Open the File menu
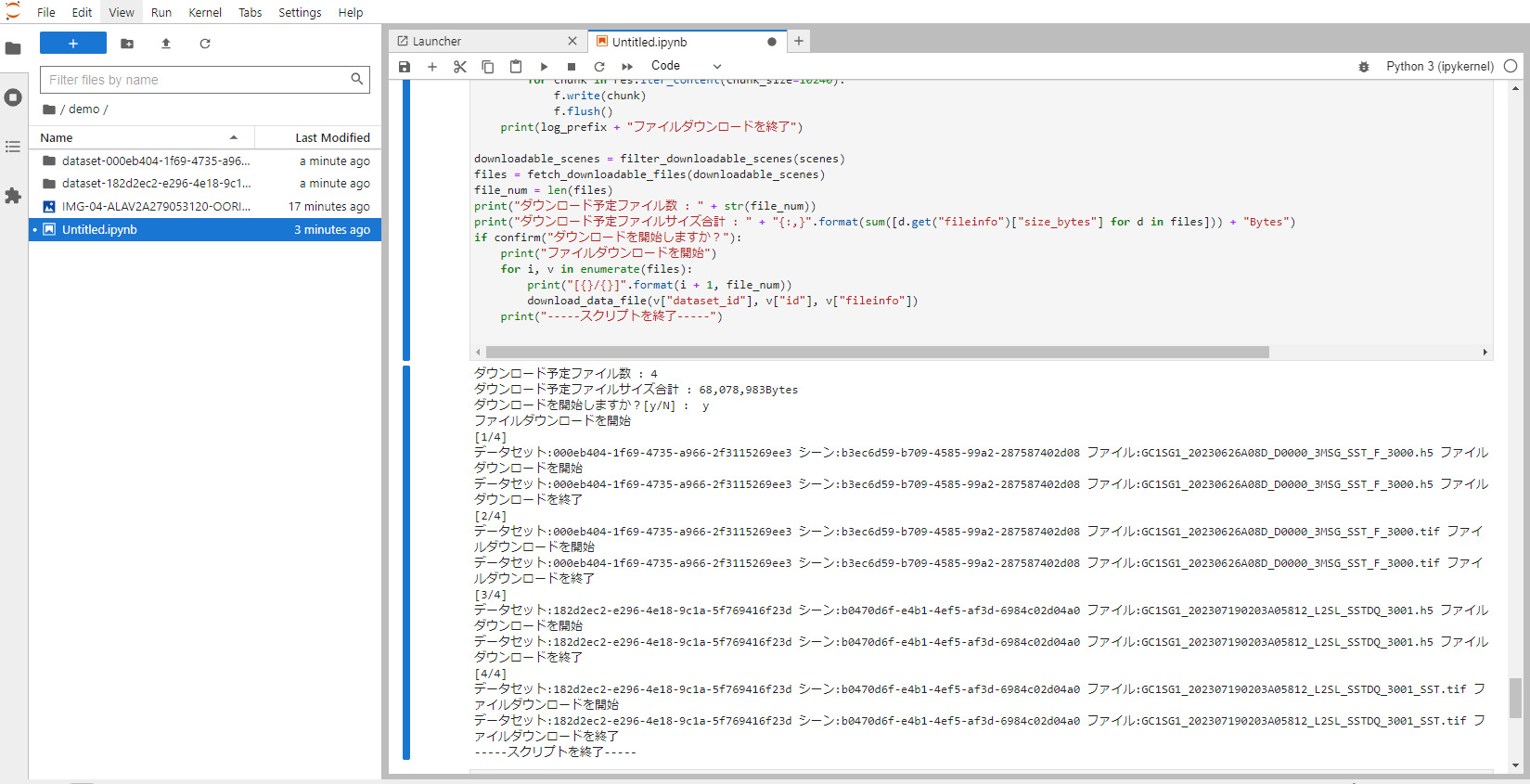The width and height of the screenshot is (1530, 784). (x=46, y=12)
